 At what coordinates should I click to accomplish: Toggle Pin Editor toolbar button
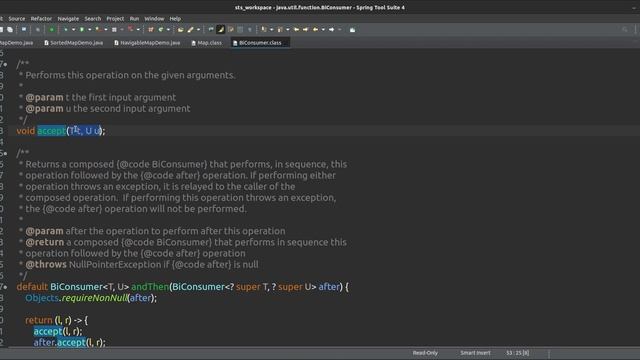click(352, 29)
